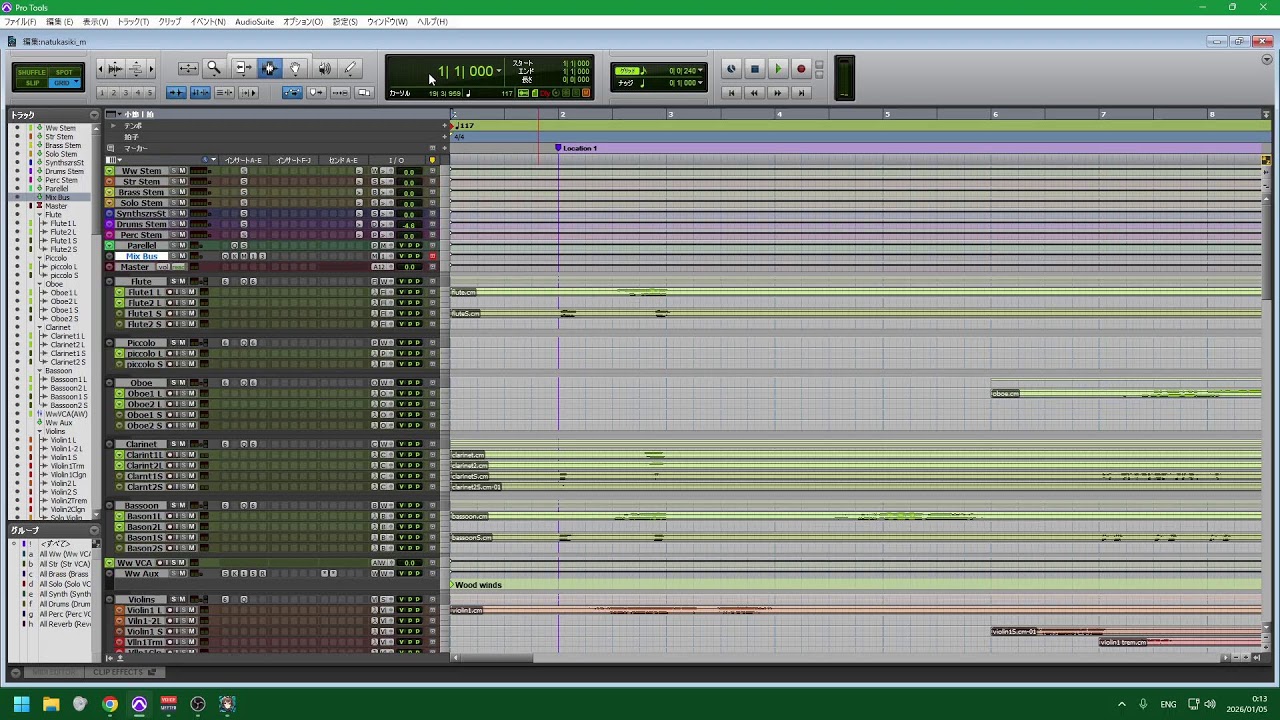Image resolution: width=1280 pixels, height=720 pixels.
Task: Click the Drums Stem volume value -4.6
Action: (x=408, y=225)
